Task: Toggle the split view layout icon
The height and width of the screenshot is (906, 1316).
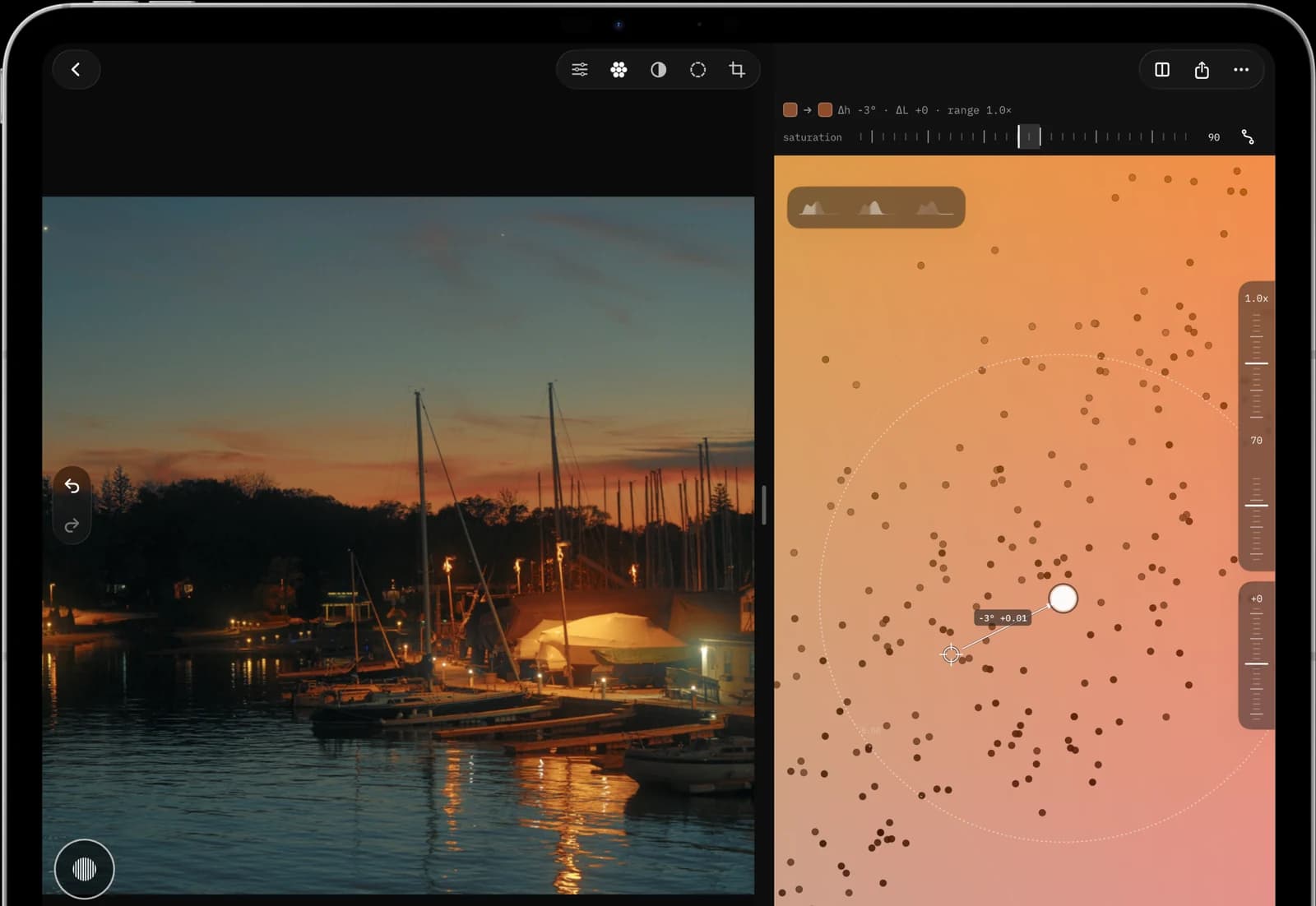Action: click(1162, 70)
